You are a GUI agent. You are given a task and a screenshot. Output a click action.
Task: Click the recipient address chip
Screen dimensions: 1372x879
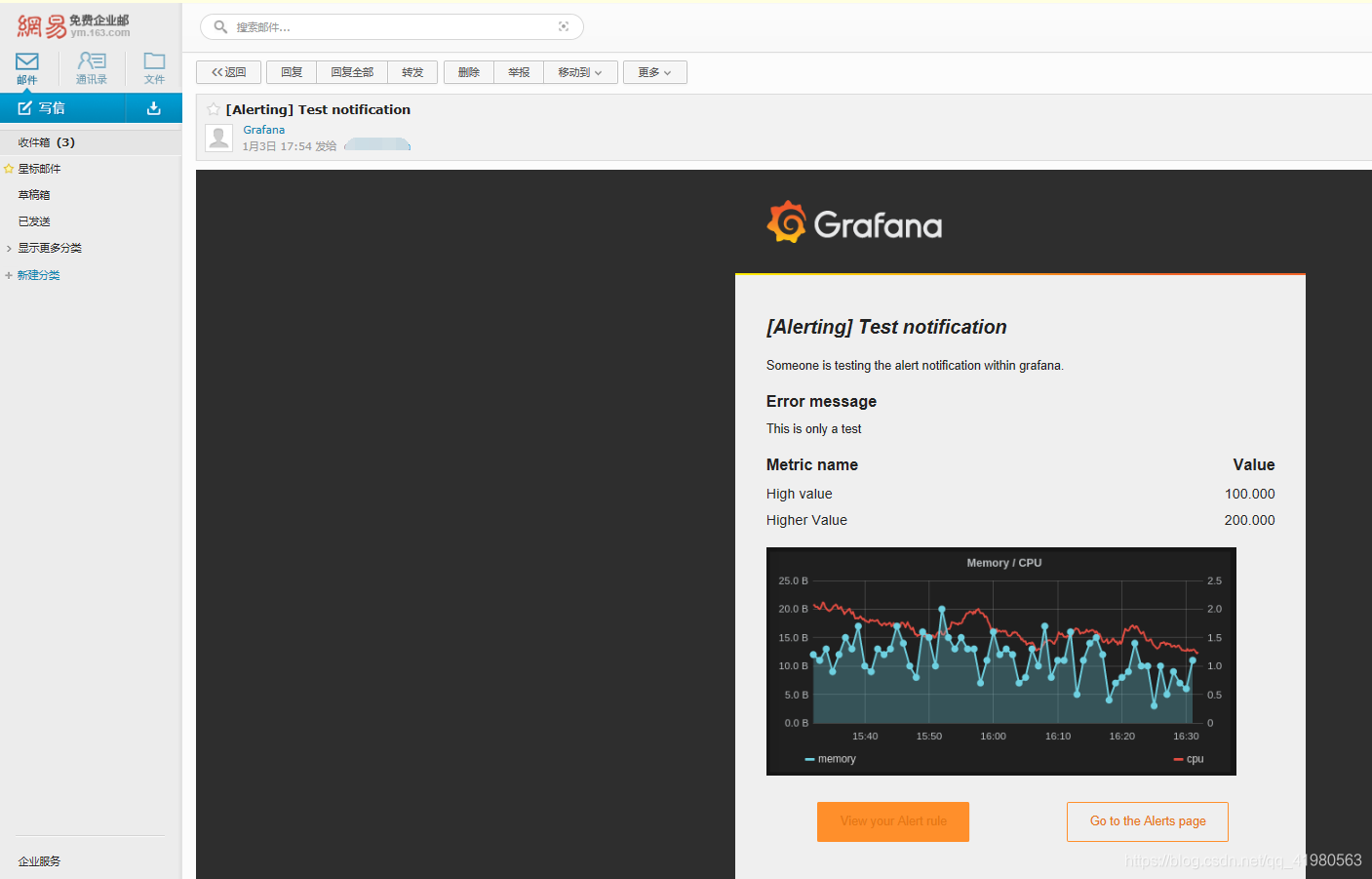tap(377, 145)
